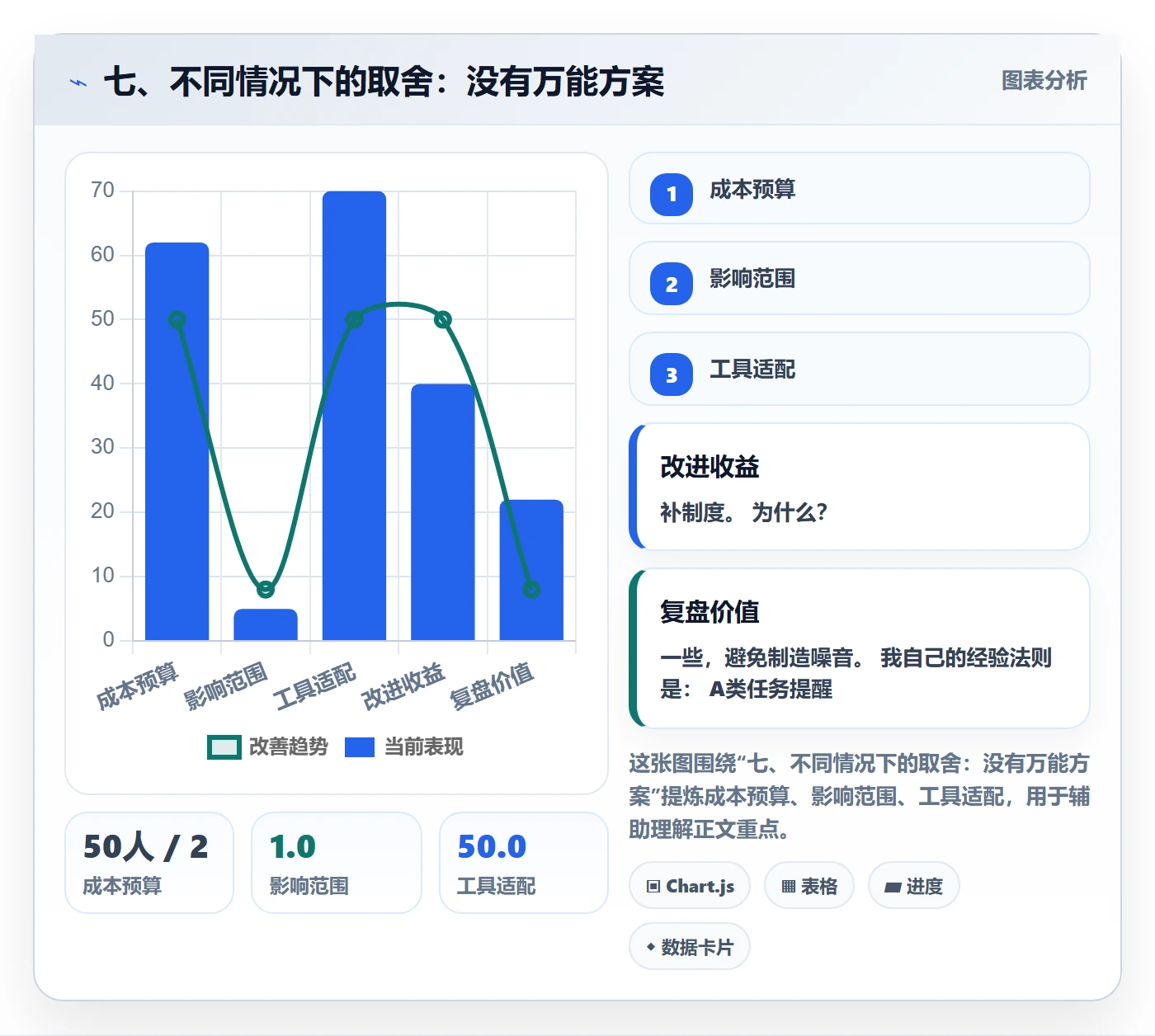Click the trend line point above 影响范围
Screen dimensions: 1155x1036
click(266, 589)
